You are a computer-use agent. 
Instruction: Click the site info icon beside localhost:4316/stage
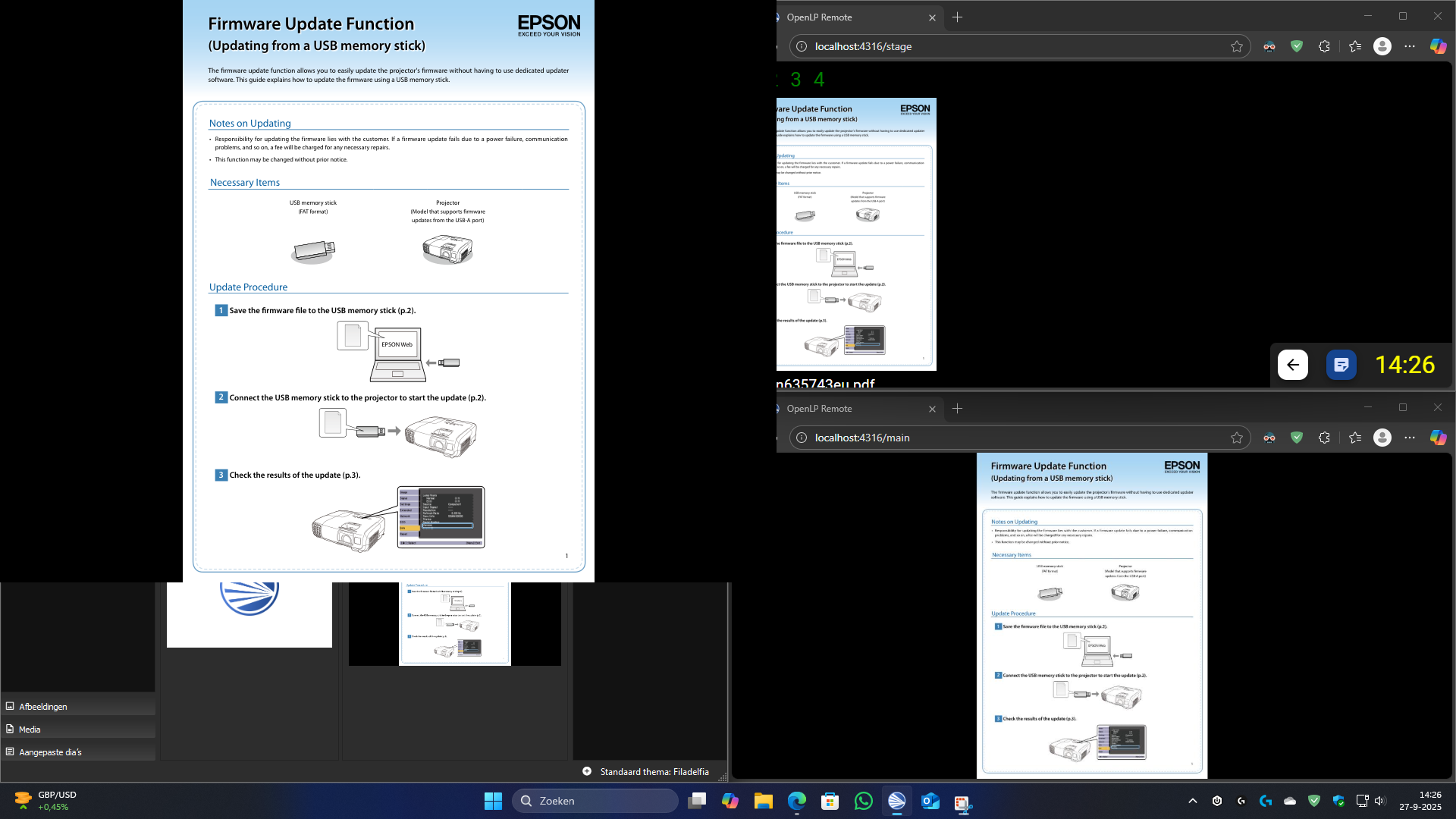[802, 46]
